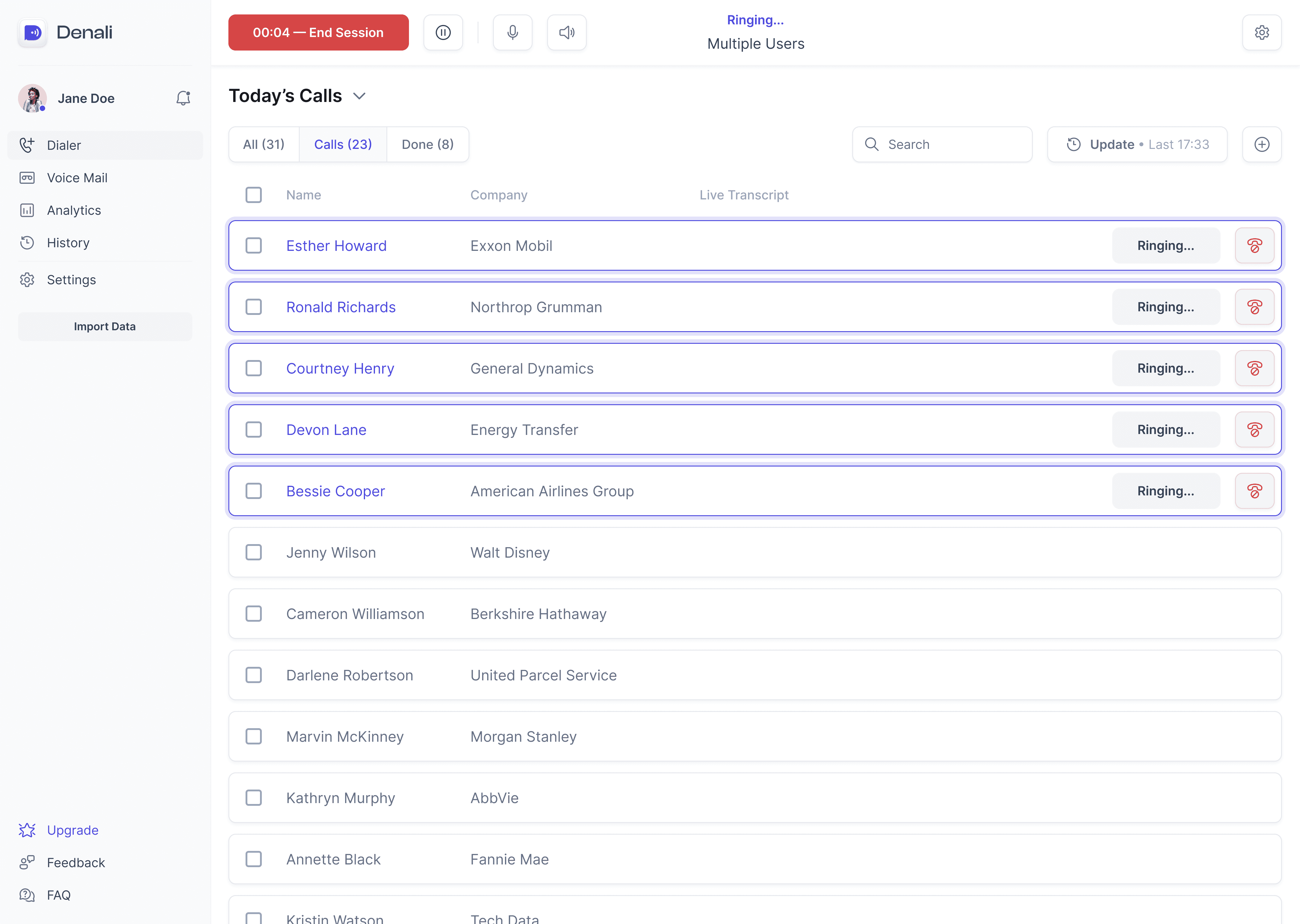Click the Name column header

[x=303, y=195]
